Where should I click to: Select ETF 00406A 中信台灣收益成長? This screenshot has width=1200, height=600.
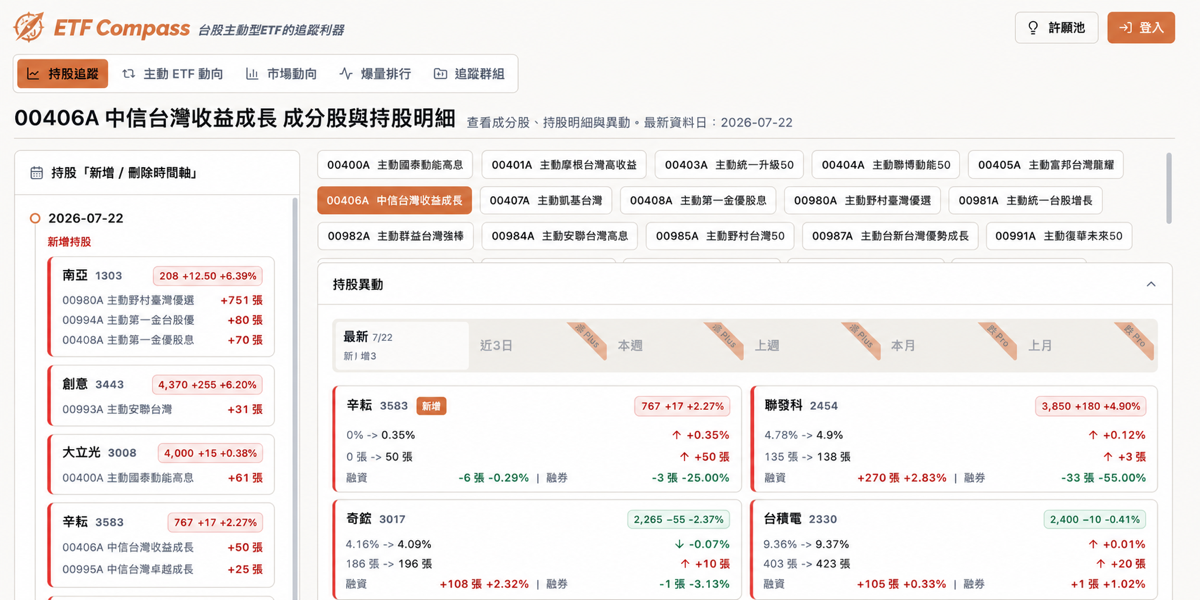pos(395,200)
